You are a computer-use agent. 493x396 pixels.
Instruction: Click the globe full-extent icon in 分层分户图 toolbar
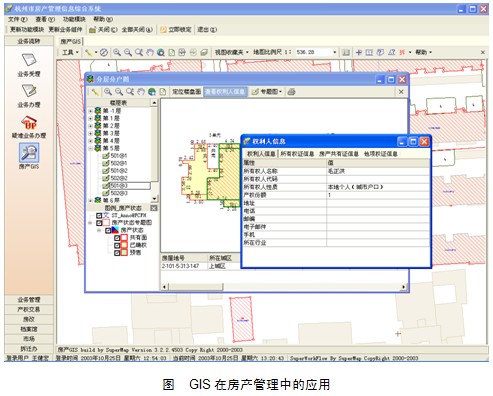[152, 92]
